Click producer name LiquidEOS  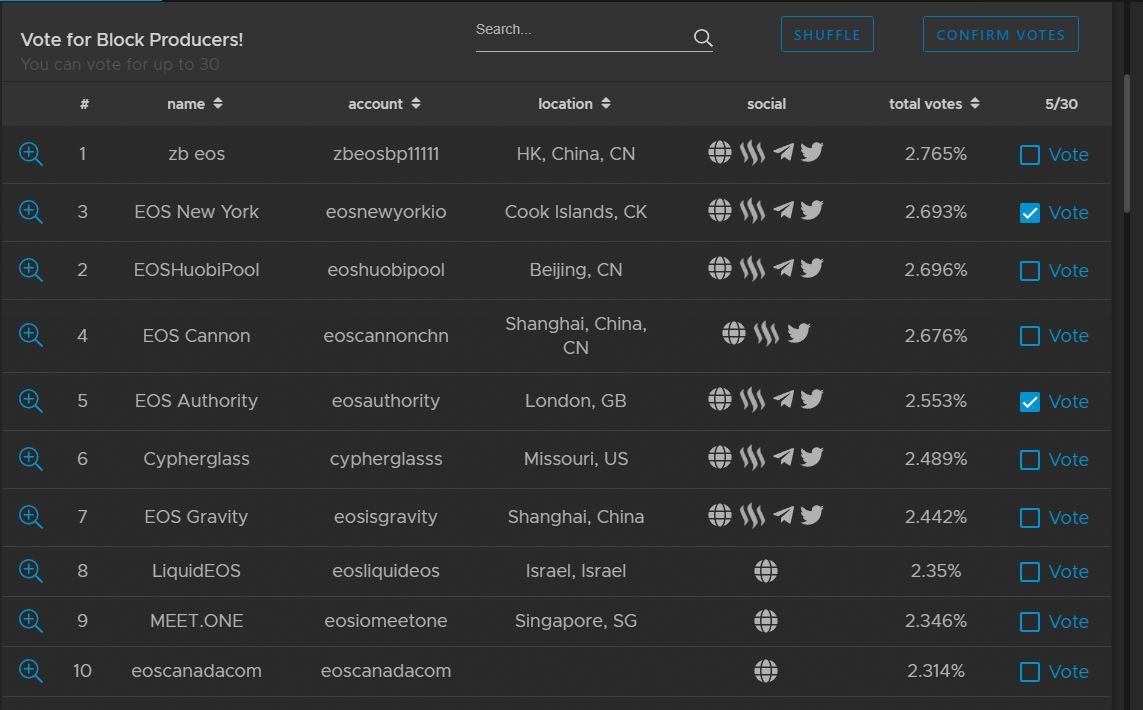click(x=196, y=571)
